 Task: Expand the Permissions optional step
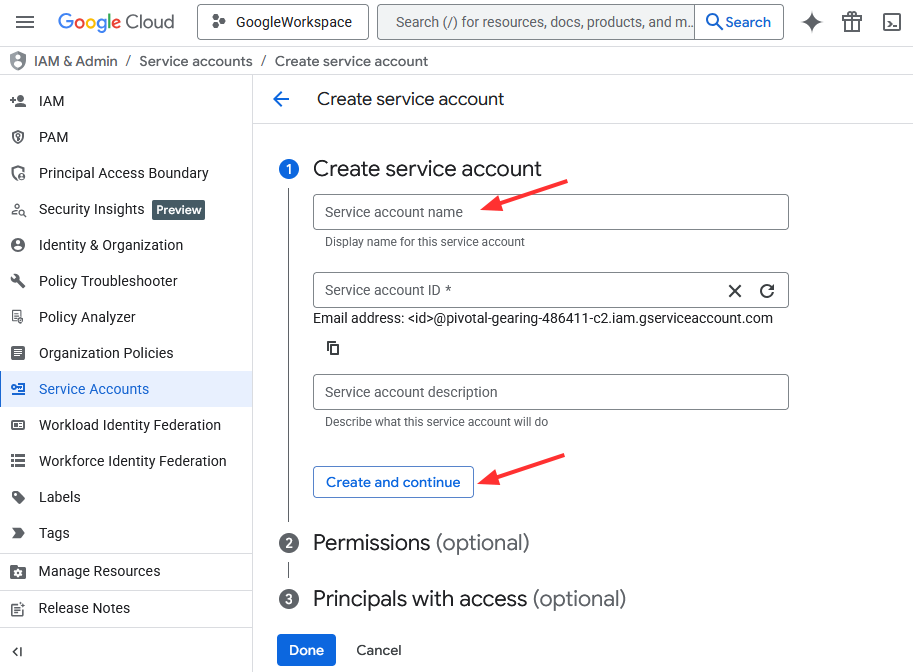(x=420, y=543)
